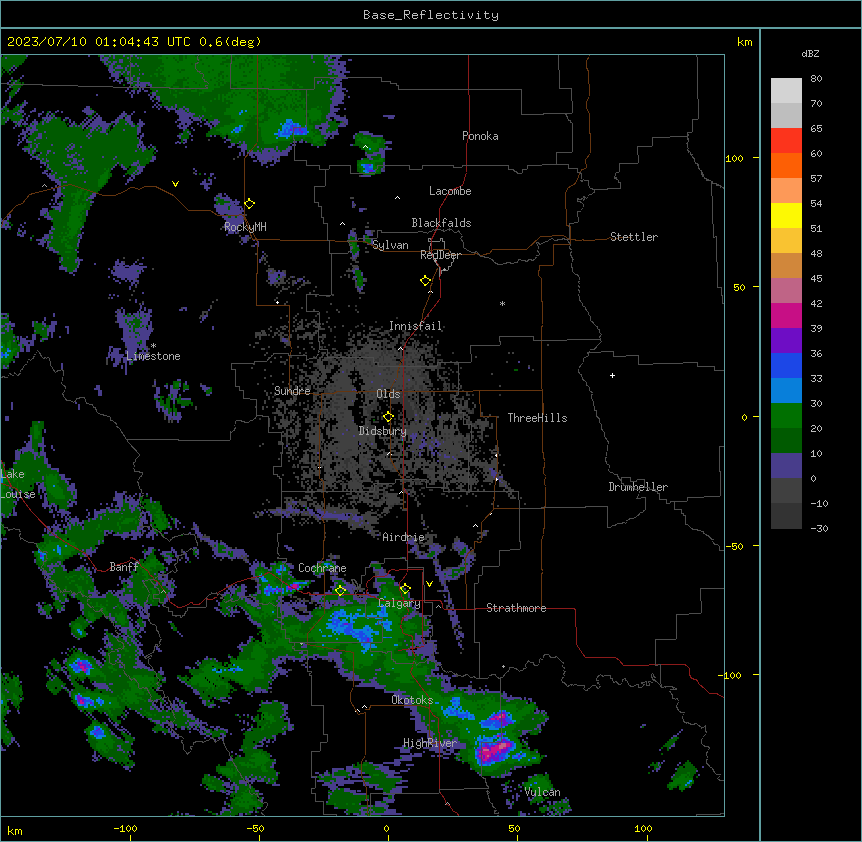Image resolution: width=862 pixels, height=842 pixels.
Task: Click the ThreeHills city label
Action: tap(537, 418)
